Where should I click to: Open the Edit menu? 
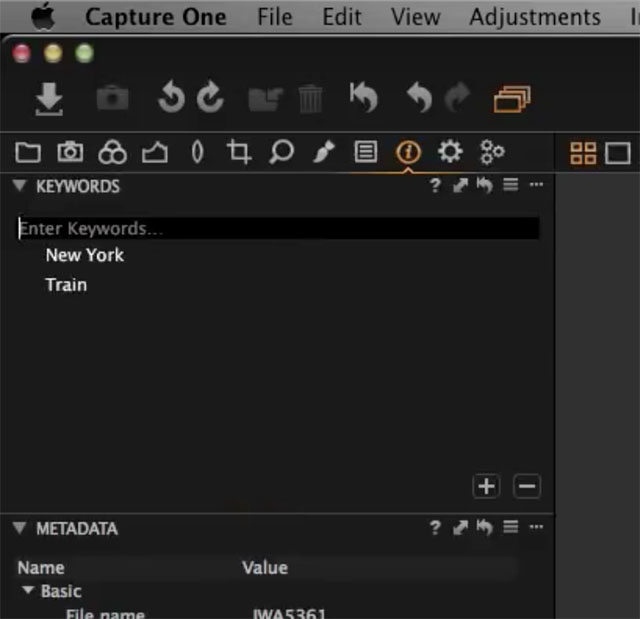tap(342, 17)
